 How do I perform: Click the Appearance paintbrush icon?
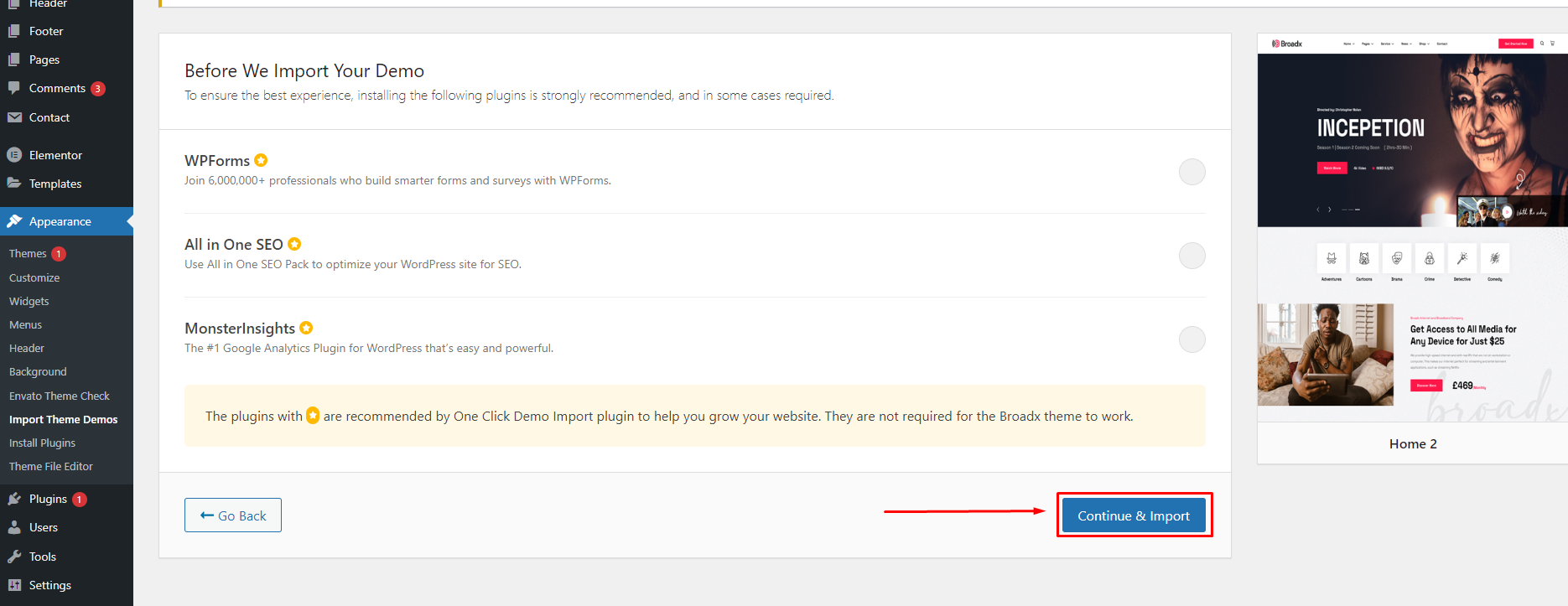point(14,221)
